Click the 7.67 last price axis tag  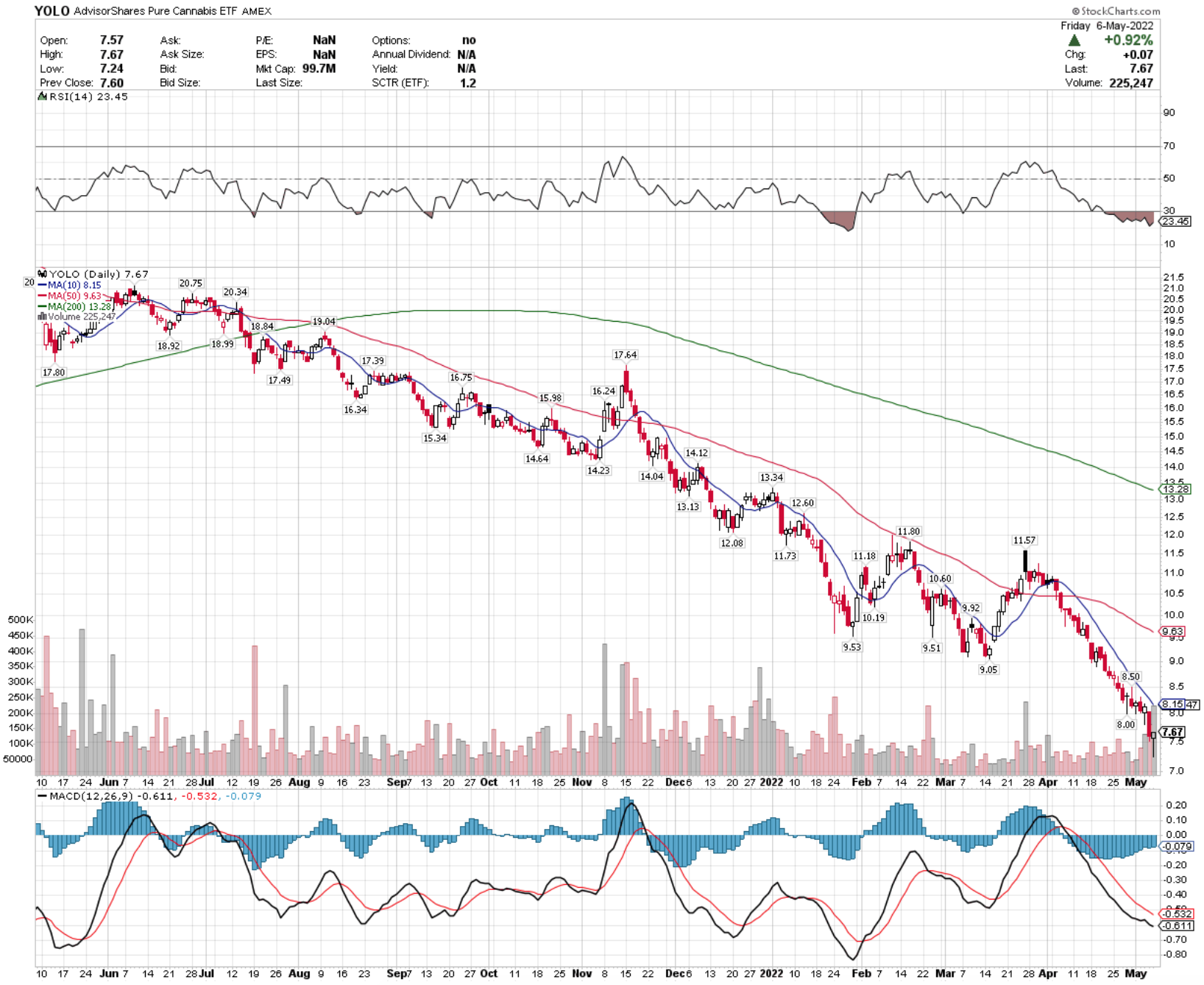click(x=1173, y=732)
